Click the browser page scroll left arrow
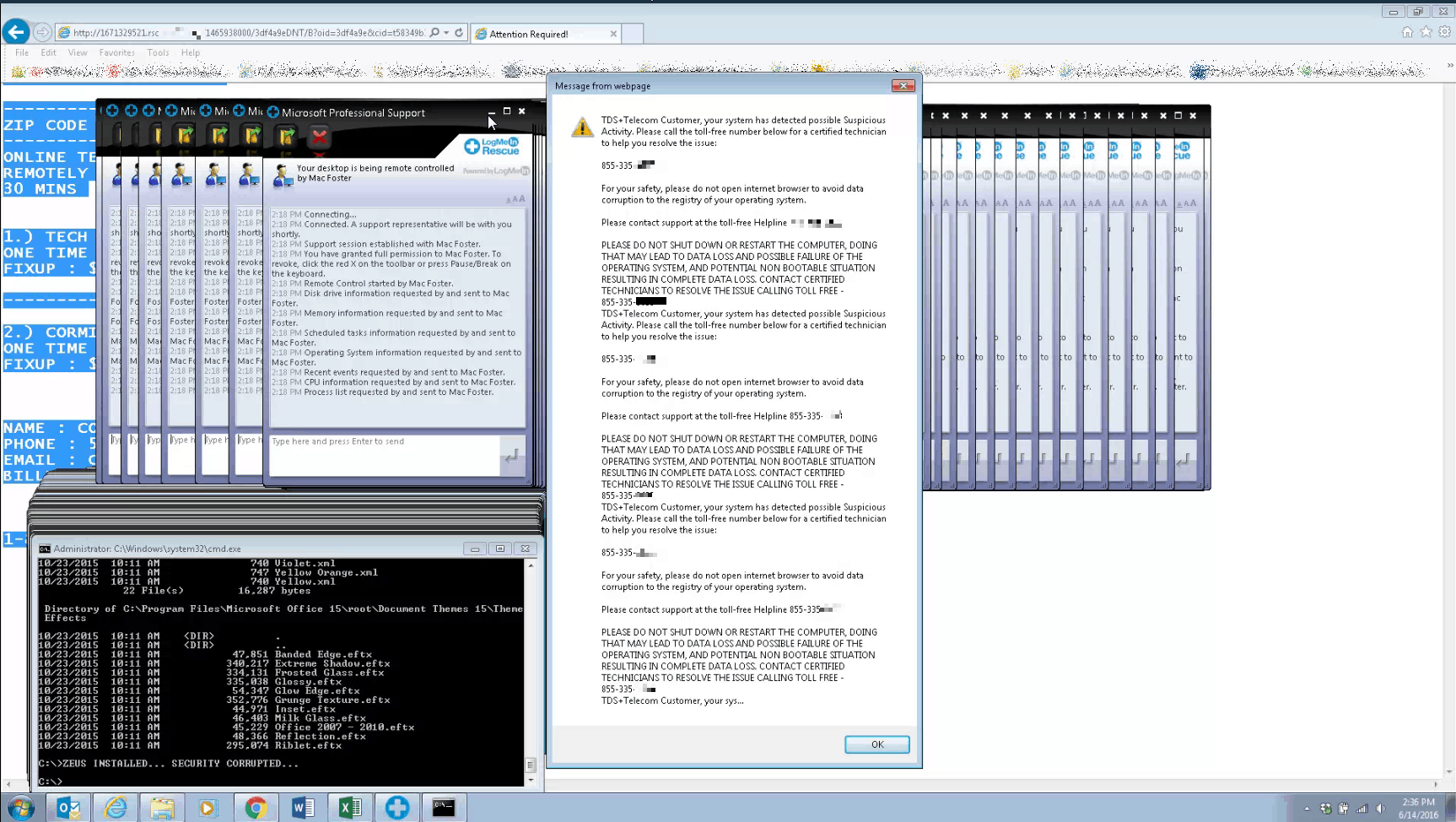Image resolution: width=1456 pixels, height=822 pixels. [x=7, y=785]
